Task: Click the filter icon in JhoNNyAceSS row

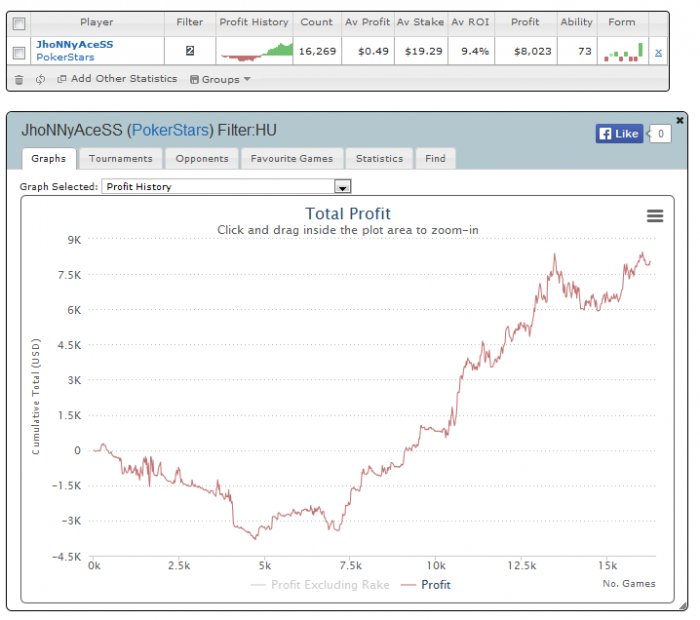Action: [x=190, y=50]
